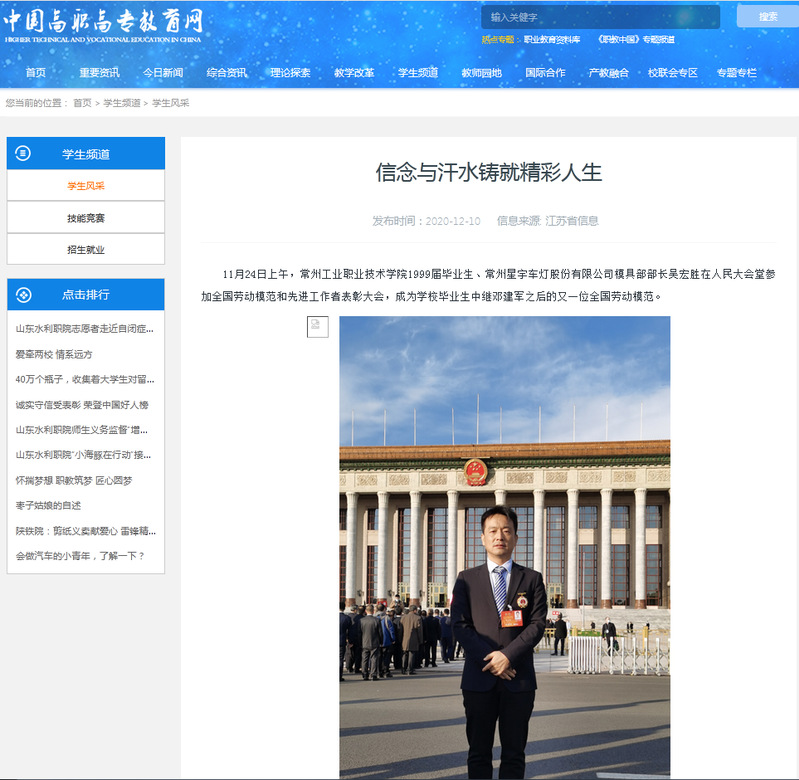Open the 枣子姑娘的自述 ranking article
The height and width of the screenshot is (780, 799).
point(48,506)
